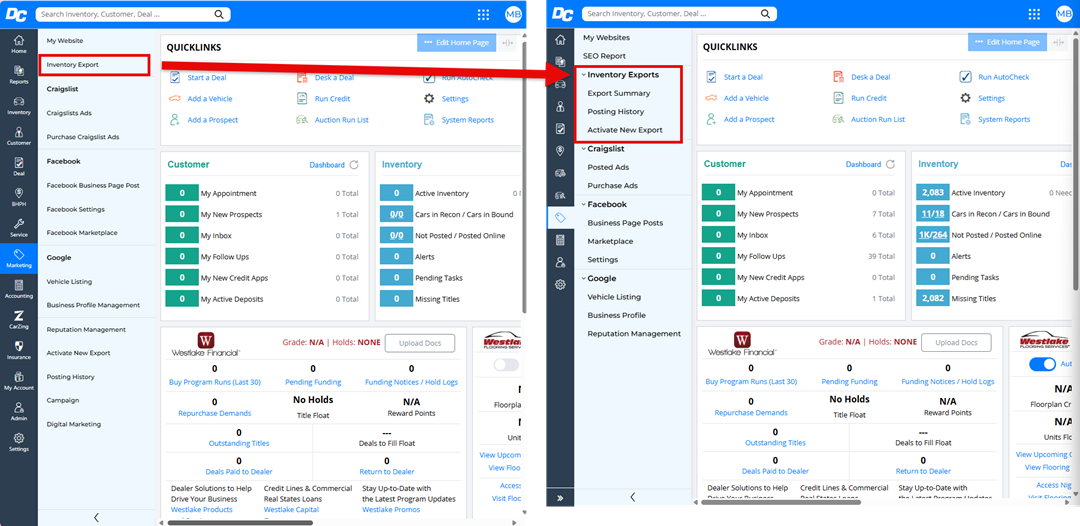1080x526 pixels.
Task: Open MB user avatar in right screenshot header
Action: pos(1064,14)
